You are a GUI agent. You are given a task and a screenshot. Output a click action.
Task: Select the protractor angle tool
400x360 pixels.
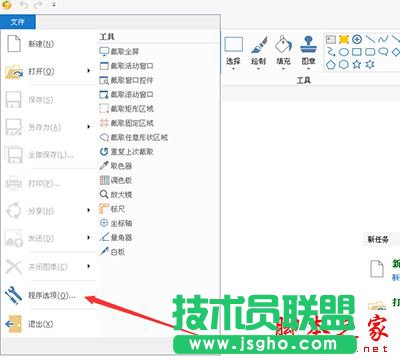[x=116, y=237]
